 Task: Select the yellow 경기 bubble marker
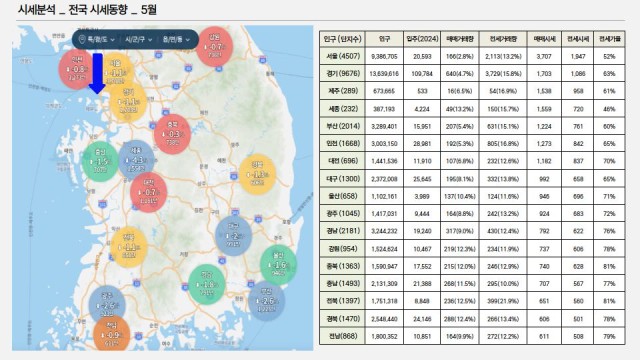click(128, 102)
